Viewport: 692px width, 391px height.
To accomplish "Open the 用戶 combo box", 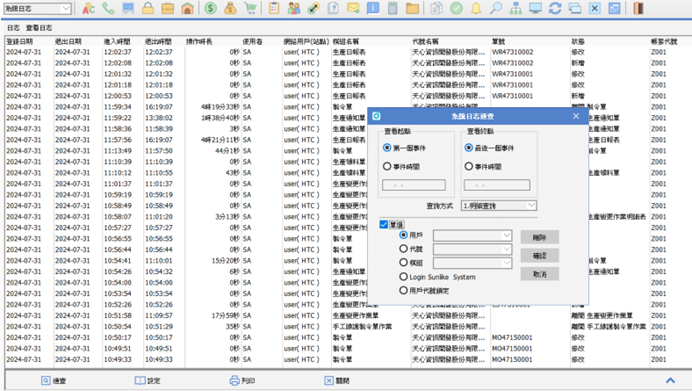I will (507, 236).
